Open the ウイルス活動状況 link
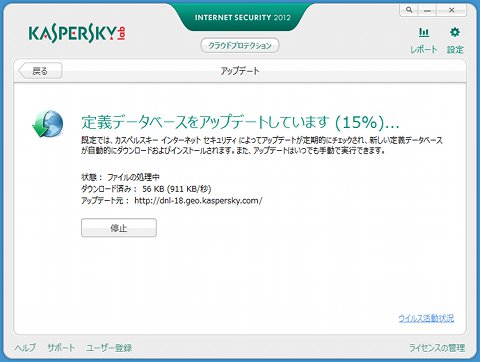 [426, 318]
